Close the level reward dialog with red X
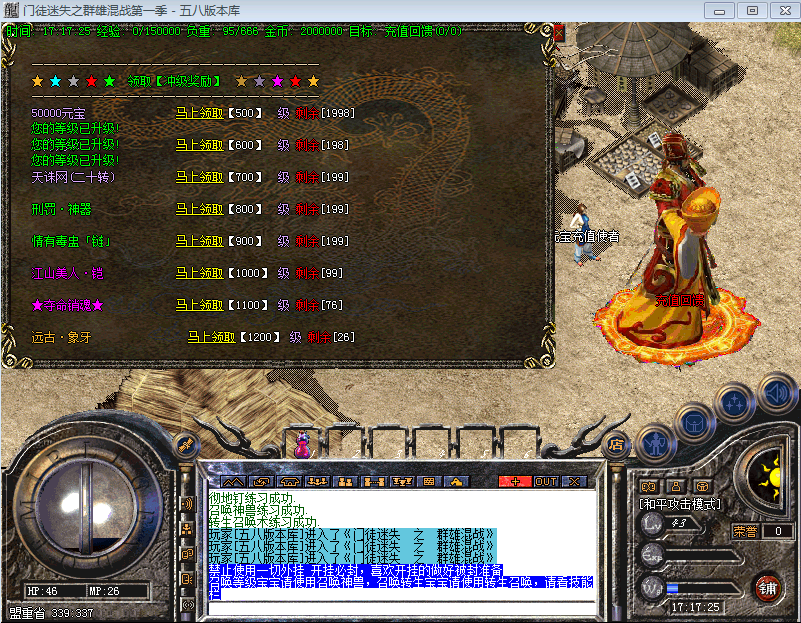This screenshot has width=801, height=623. click(559, 34)
